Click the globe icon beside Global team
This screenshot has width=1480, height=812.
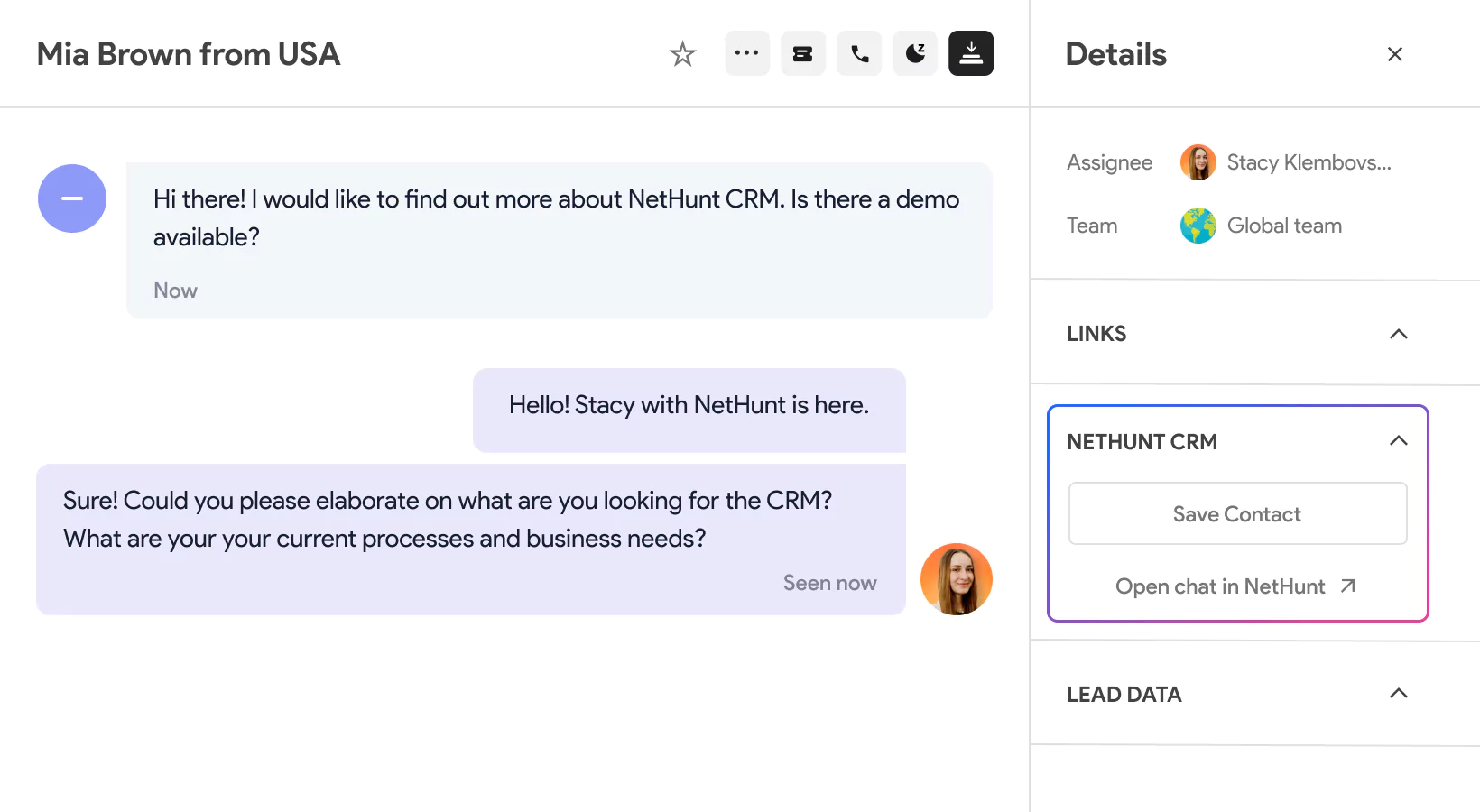[1198, 226]
